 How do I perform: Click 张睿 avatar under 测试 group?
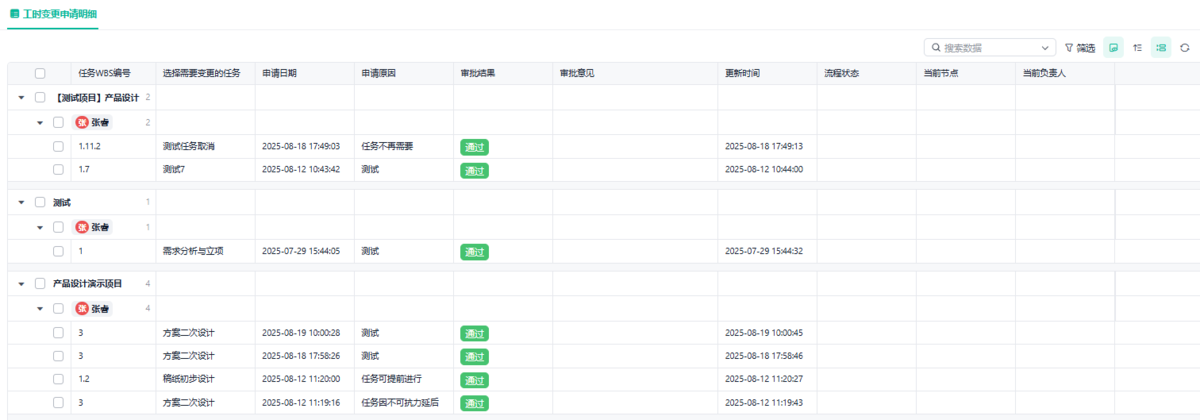click(x=82, y=227)
